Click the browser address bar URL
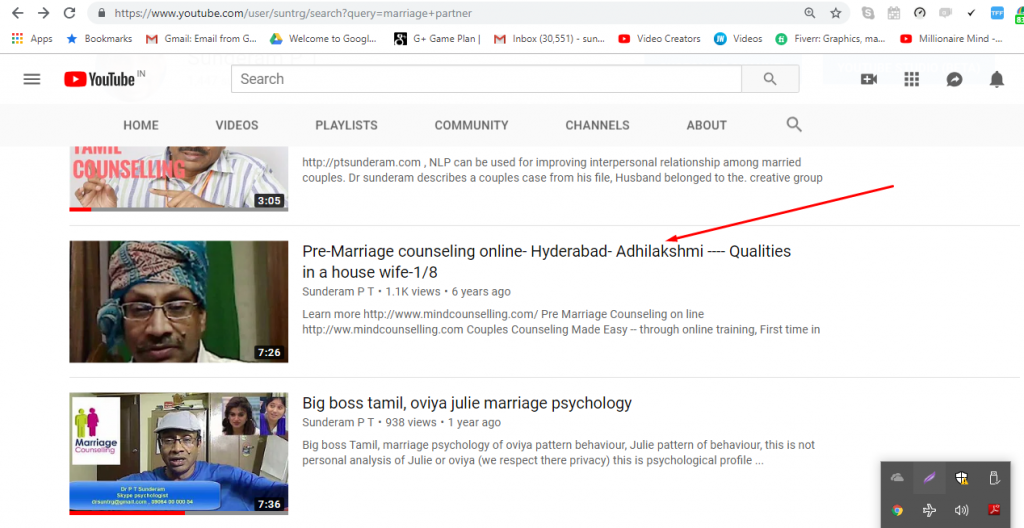This screenshot has height=528, width=1024. click(293, 13)
